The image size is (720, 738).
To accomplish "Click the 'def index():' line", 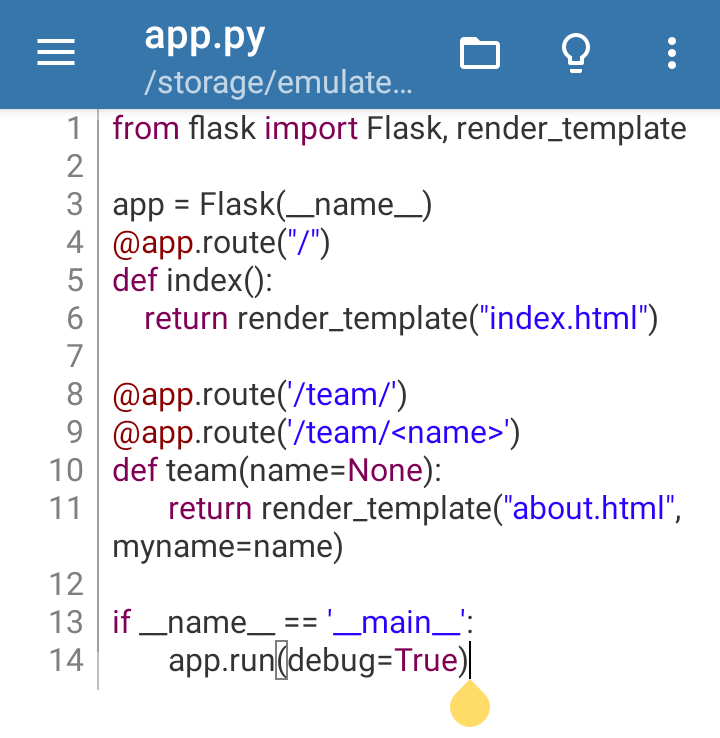I will (192, 281).
